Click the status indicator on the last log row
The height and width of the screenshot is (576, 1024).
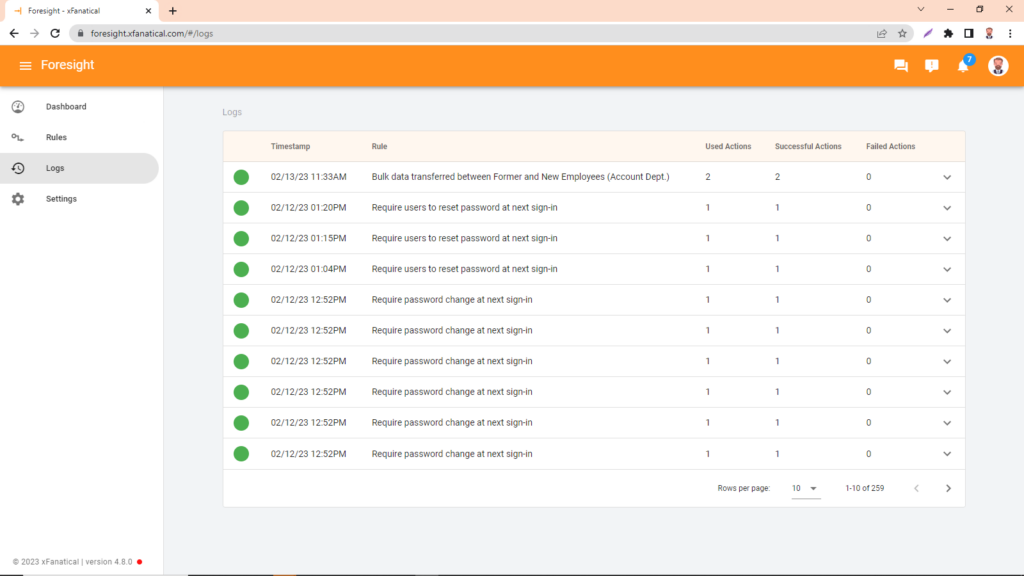241,453
